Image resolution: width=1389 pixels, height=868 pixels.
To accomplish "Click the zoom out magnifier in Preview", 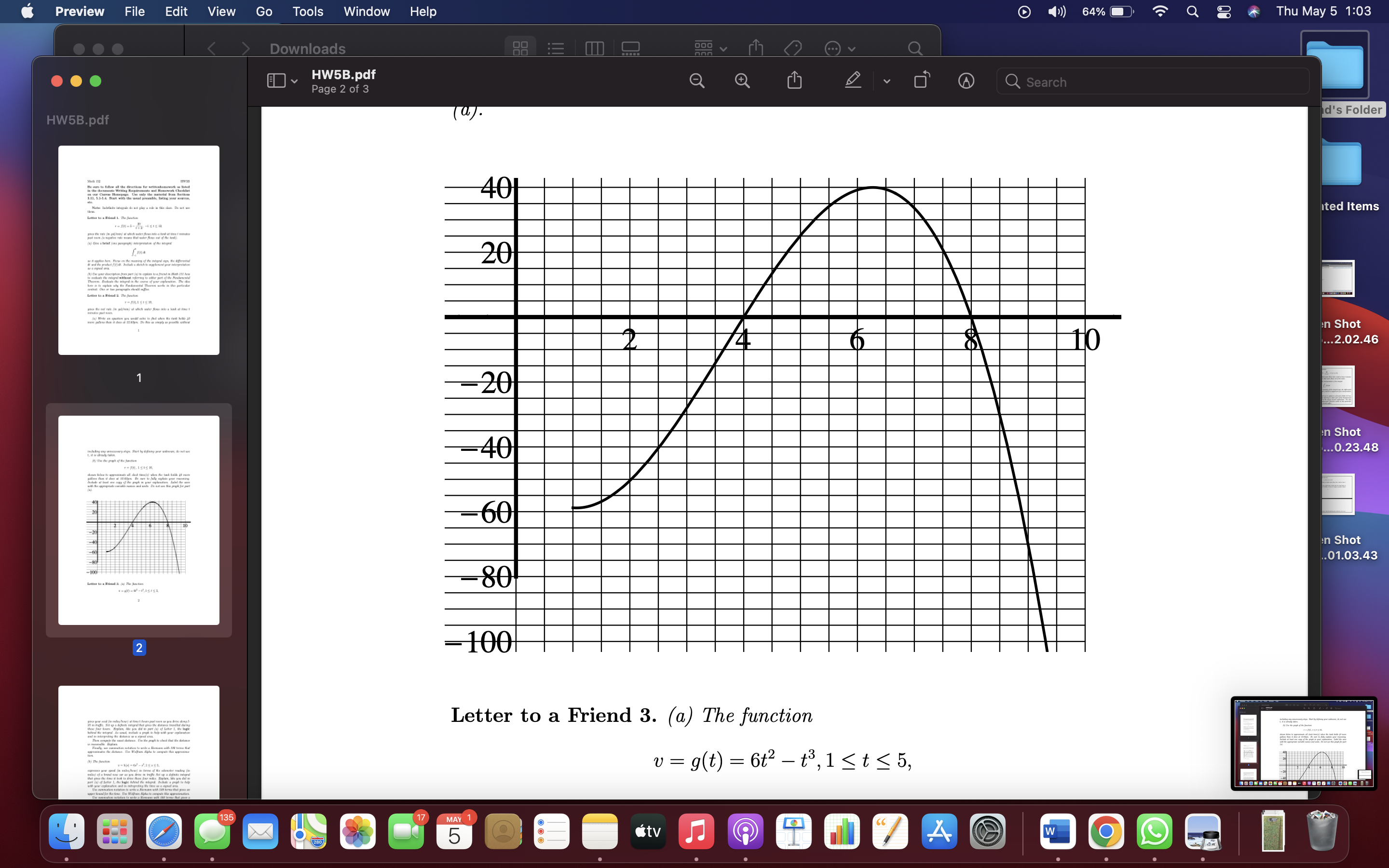I will pyautogui.click(x=696, y=81).
